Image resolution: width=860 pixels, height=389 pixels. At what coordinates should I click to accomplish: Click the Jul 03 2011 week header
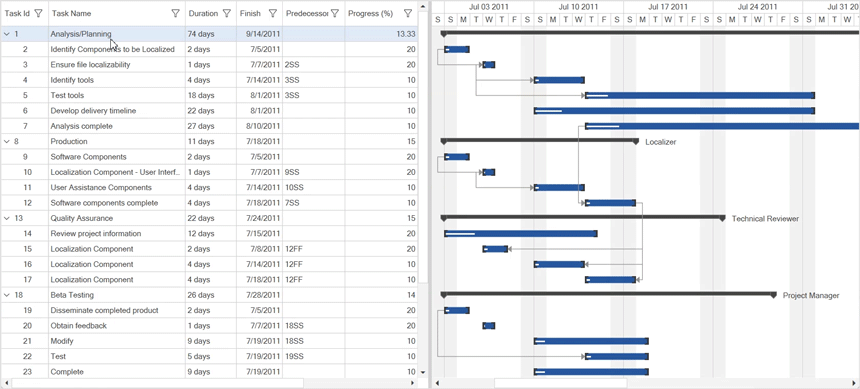pos(489,7)
